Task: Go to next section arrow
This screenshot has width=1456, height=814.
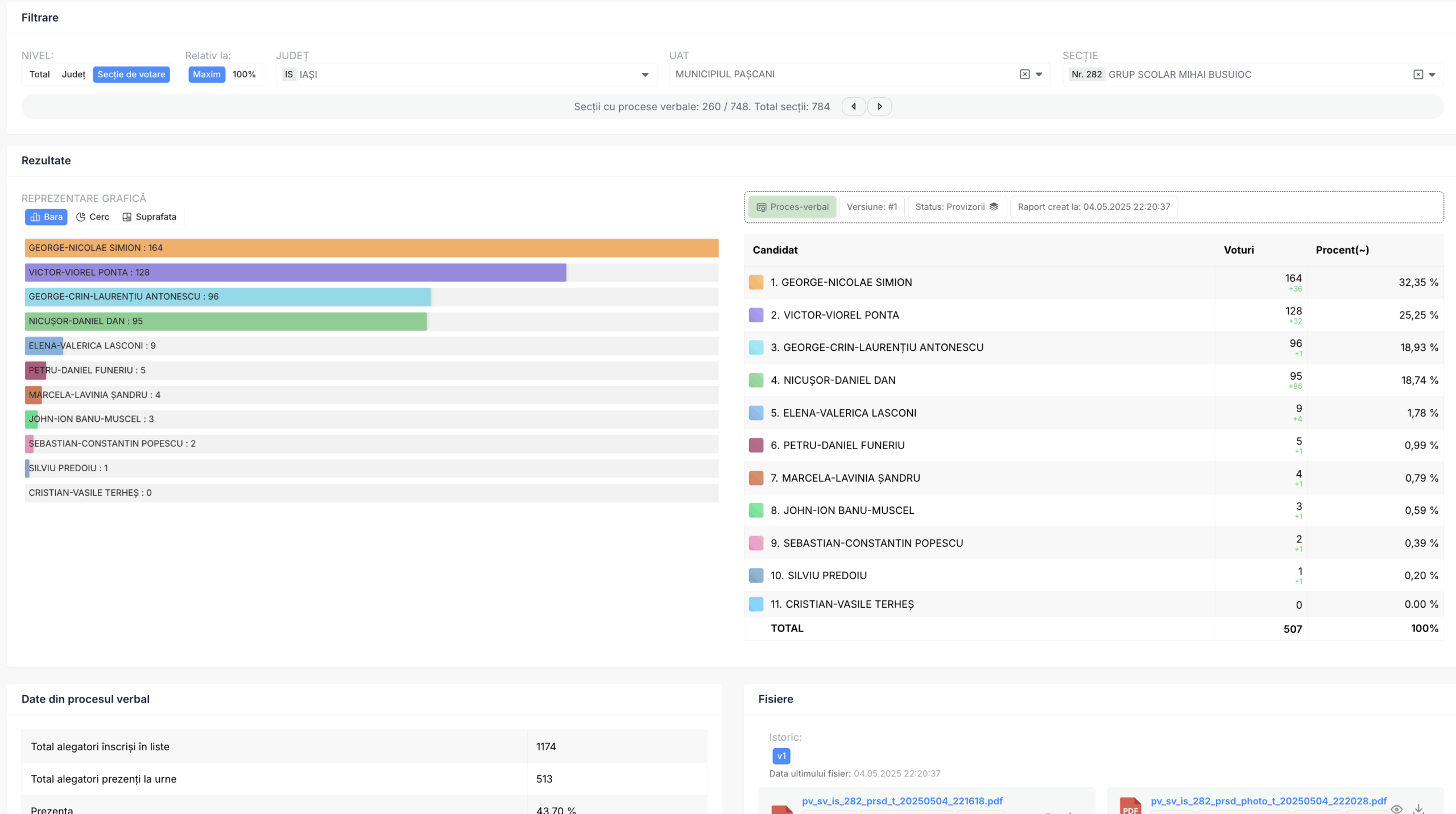Action: [x=879, y=106]
